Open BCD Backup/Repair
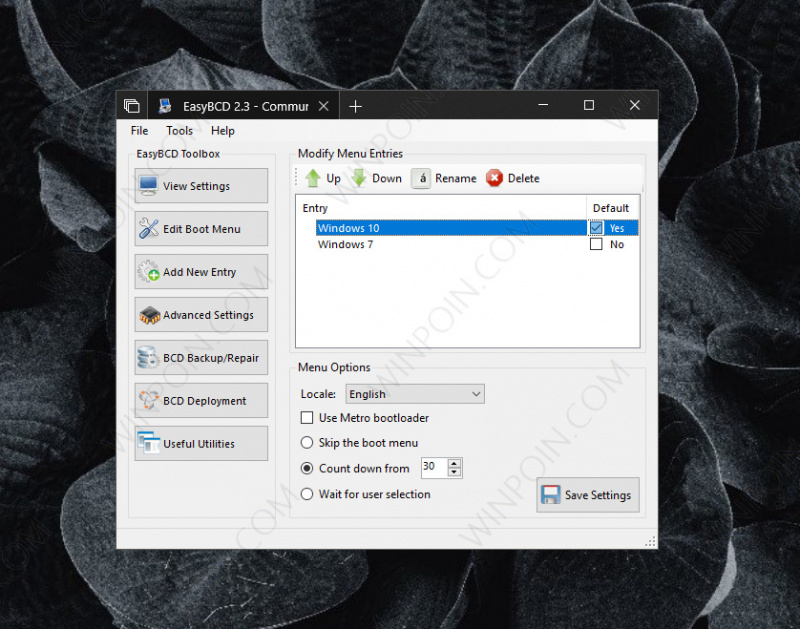Image resolution: width=800 pixels, height=629 pixels. (x=148, y=357)
